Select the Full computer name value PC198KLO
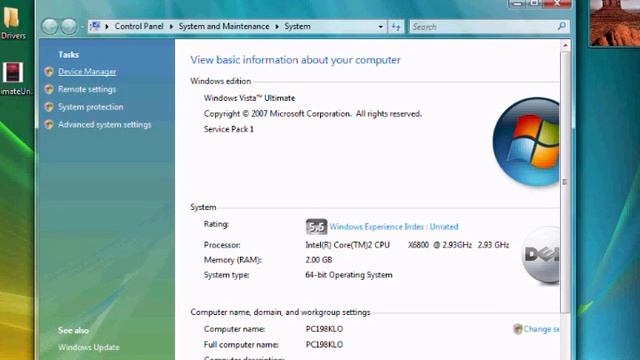640x360 pixels. click(324, 344)
